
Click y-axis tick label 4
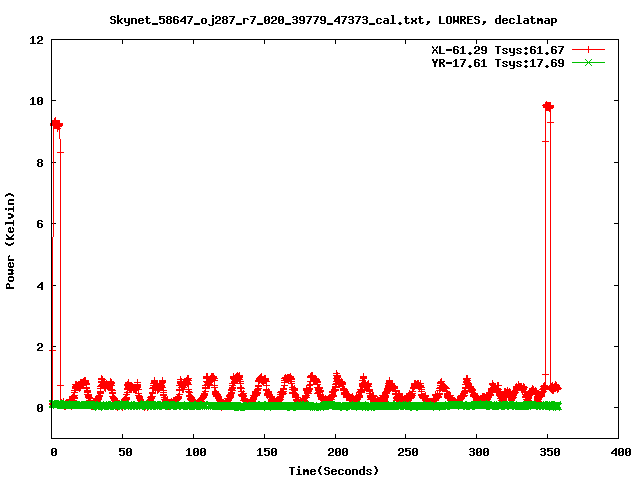pyautogui.click(x=40, y=286)
